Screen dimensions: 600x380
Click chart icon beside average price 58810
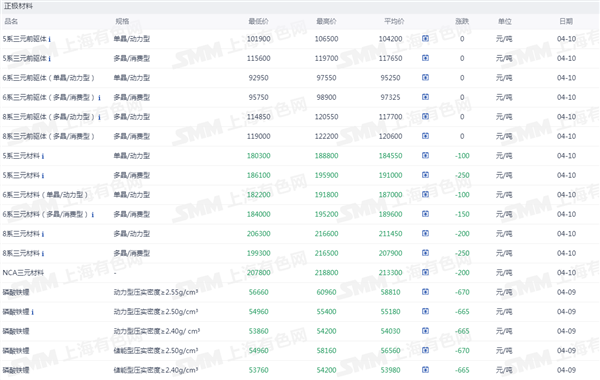[x=425, y=292]
